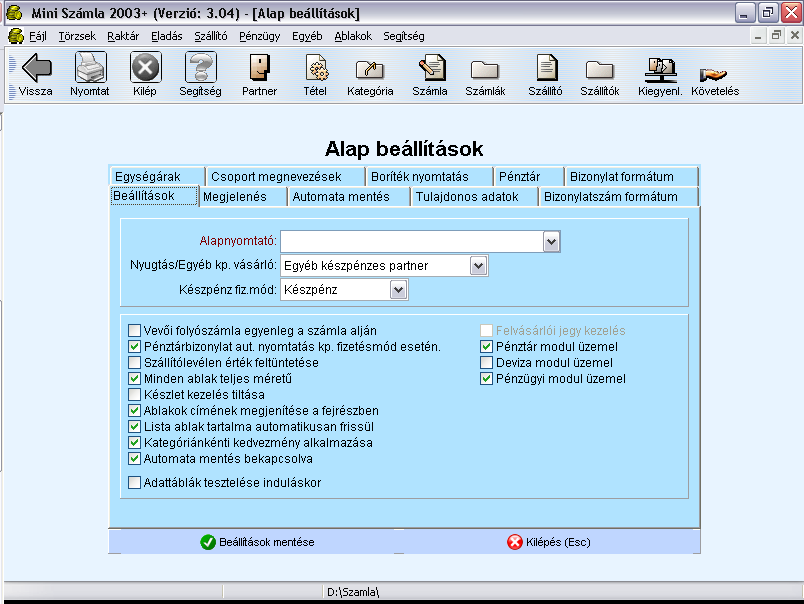The height and width of the screenshot is (604, 804).
Task: Enable Készlet kezelés tiltása checkbox
Action: [134, 394]
